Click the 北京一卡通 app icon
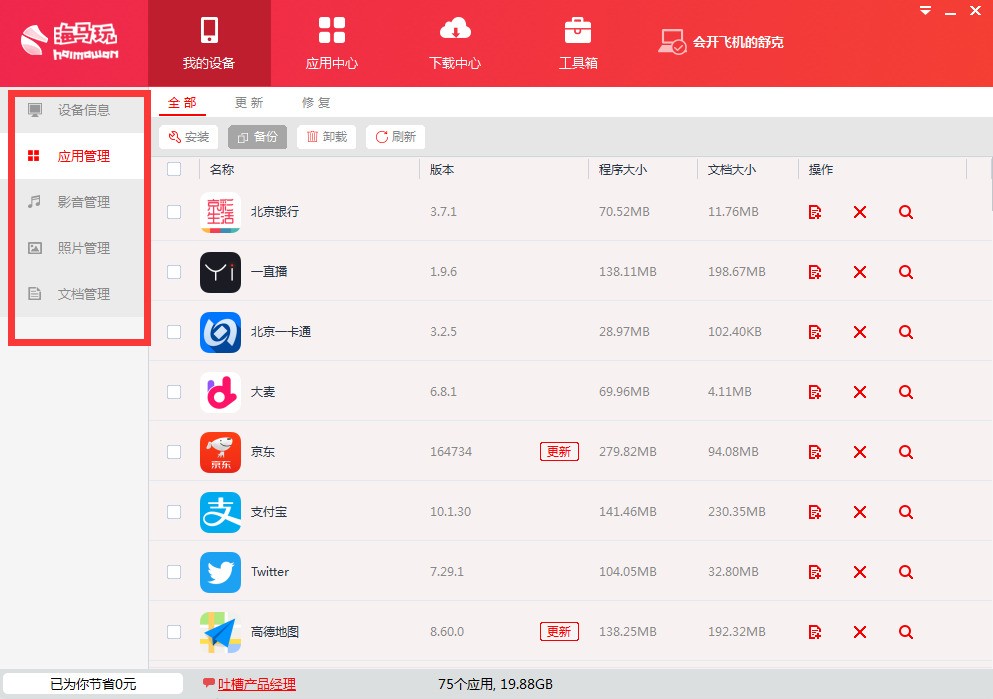This screenshot has height=699, width=993. (x=220, y=332)
